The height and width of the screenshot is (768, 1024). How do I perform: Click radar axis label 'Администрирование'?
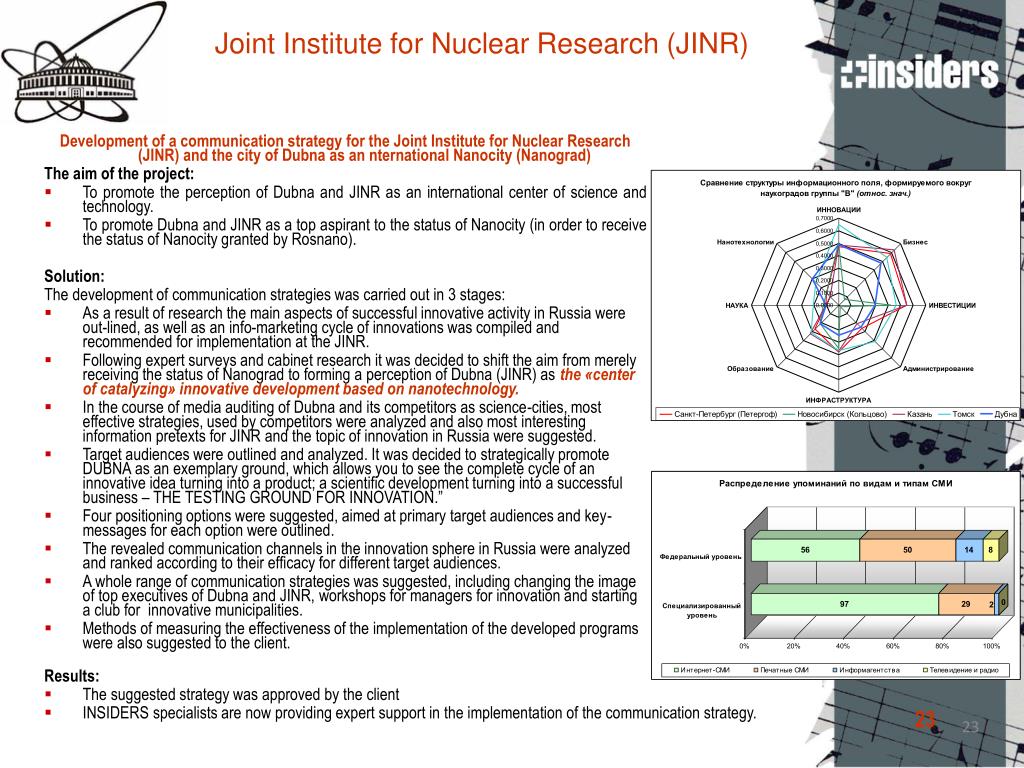938,369
